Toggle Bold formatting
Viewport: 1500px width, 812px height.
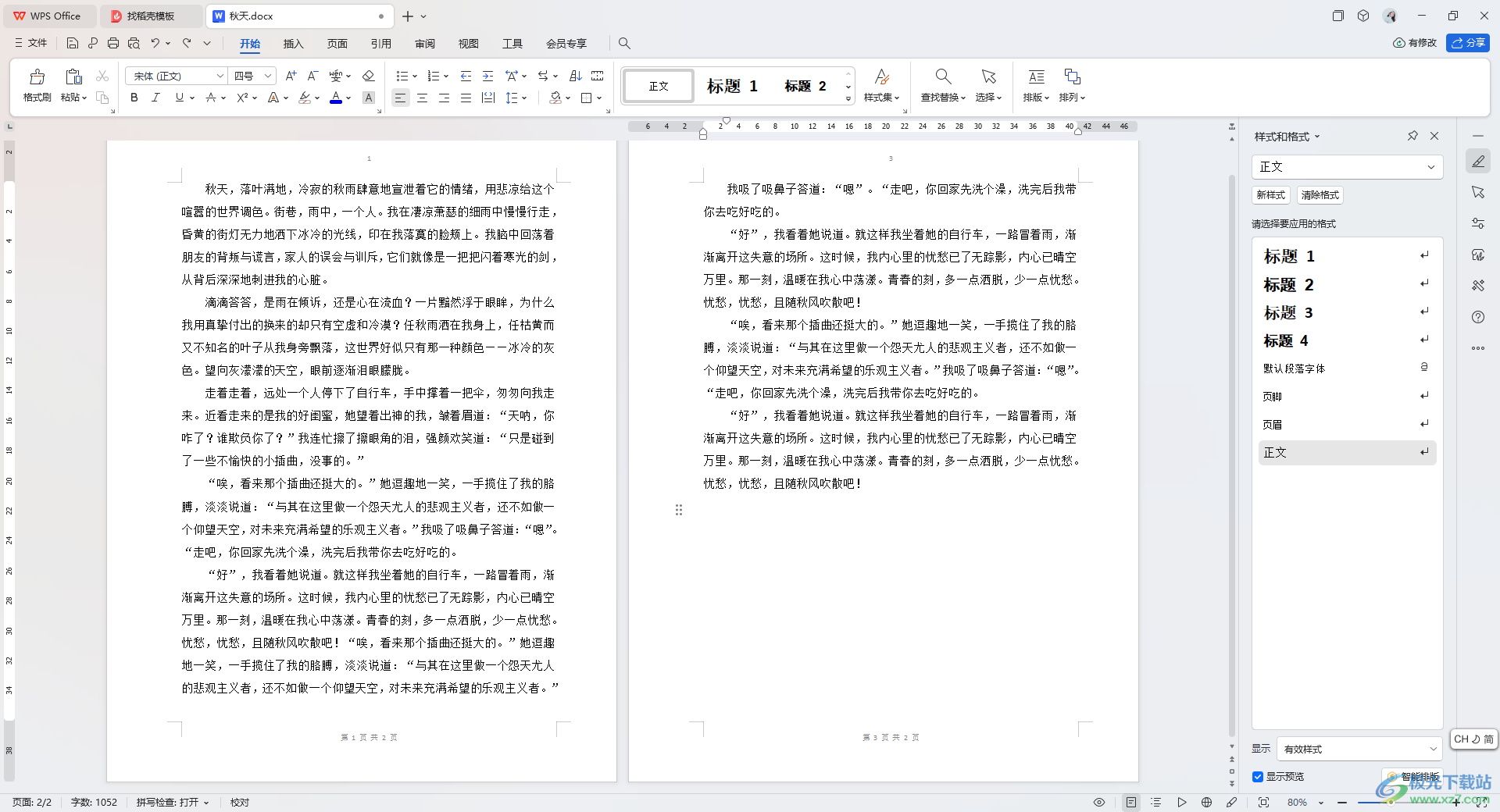coord(134,98)
